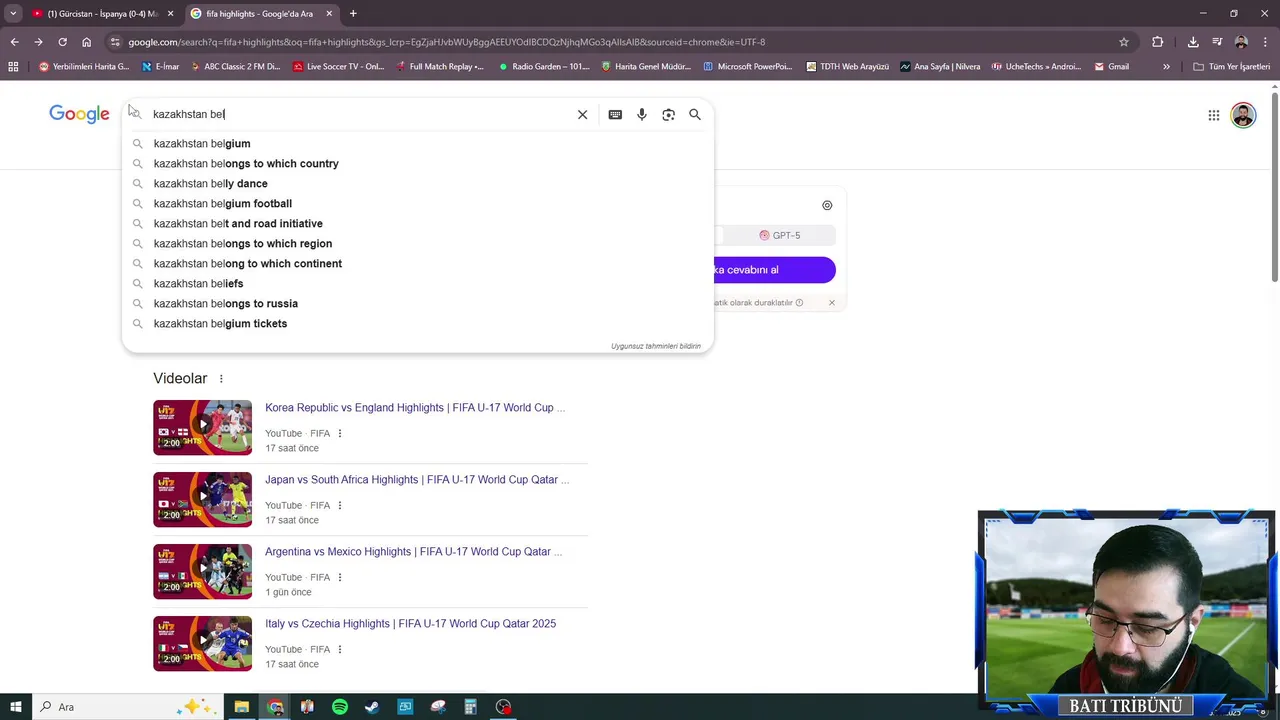Click the Windows Start button

(15, 707)
